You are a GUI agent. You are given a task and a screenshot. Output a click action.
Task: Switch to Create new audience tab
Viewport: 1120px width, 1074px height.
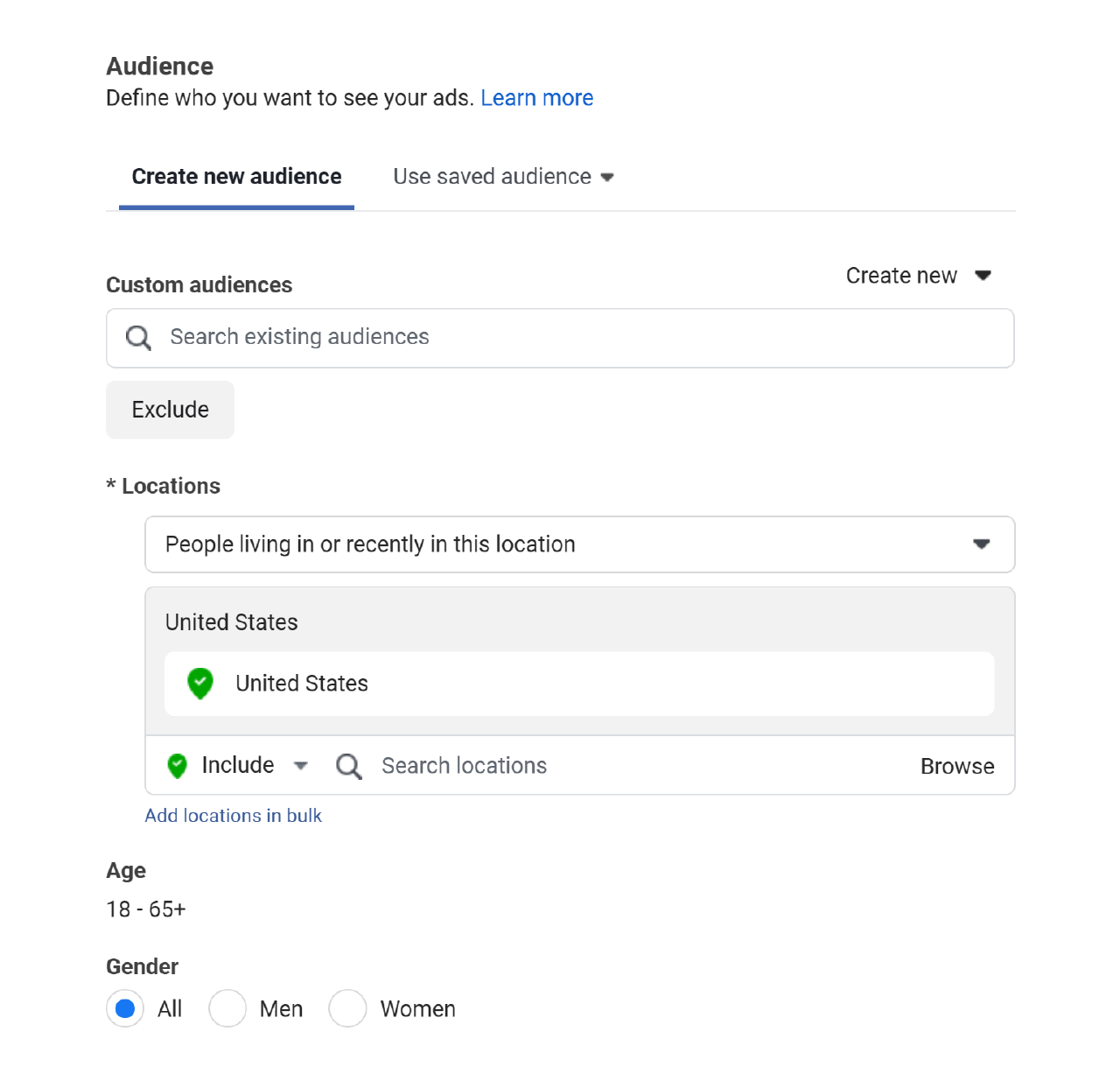[236, 177]
